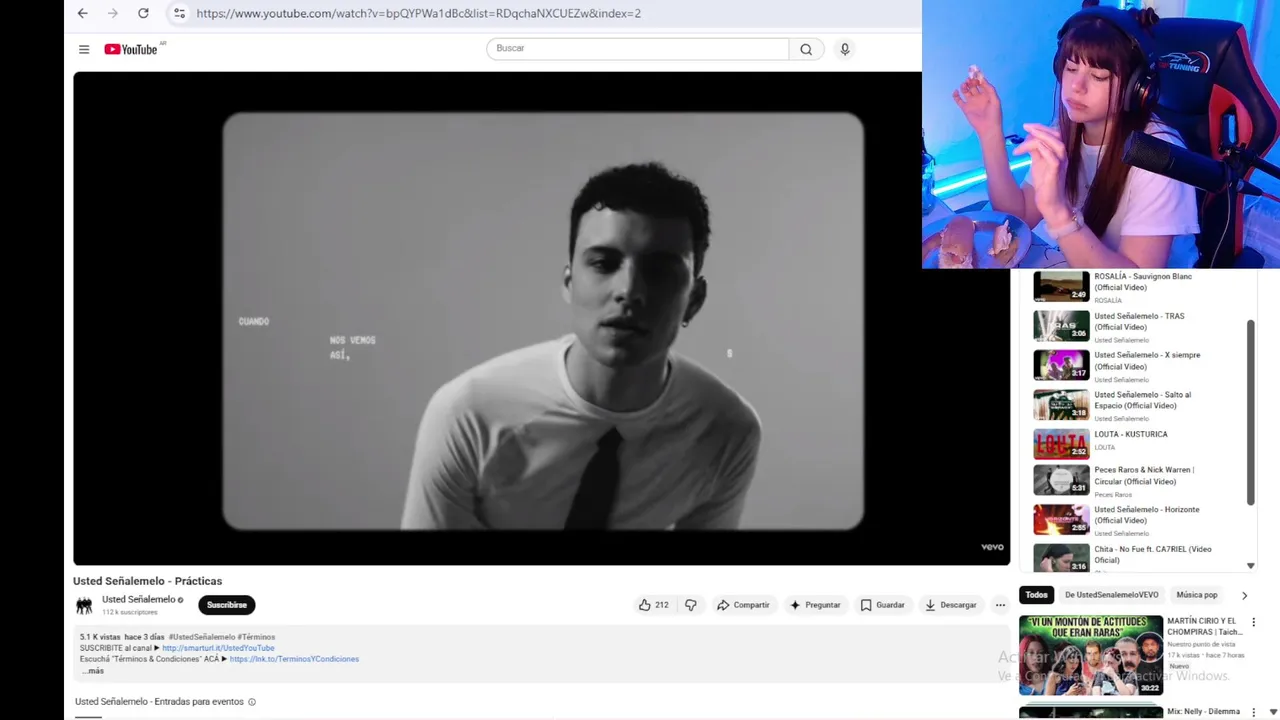The height and width of the screenshot is (720, 1280).
Task: Click the YouTube URL in the address bar
Action: [418, 13]
